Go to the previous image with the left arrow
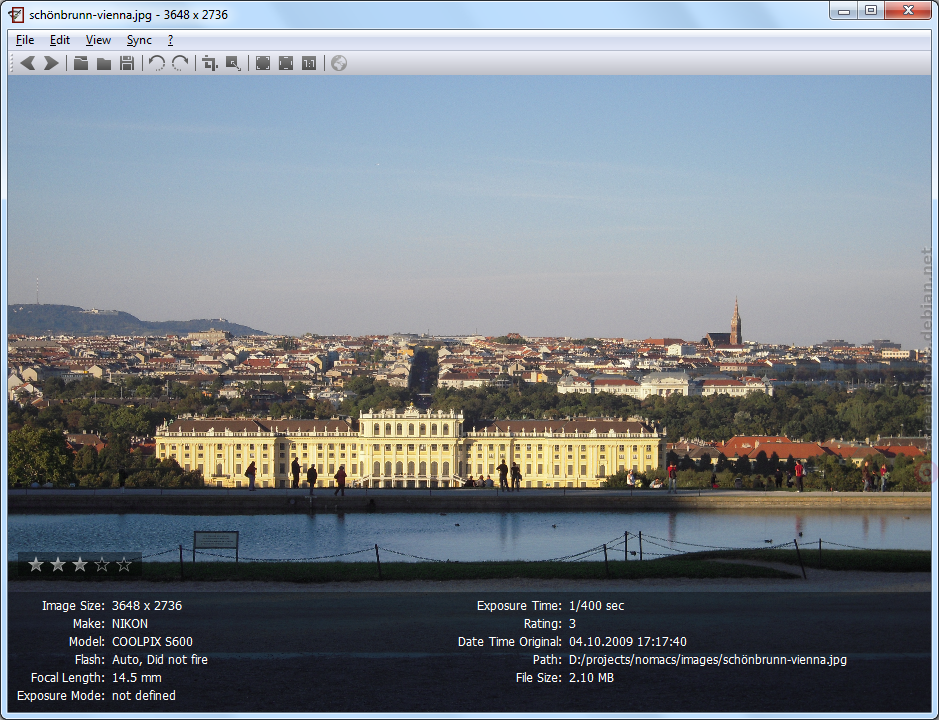This screenshot has height=720, width=939. tap(28, 63)
